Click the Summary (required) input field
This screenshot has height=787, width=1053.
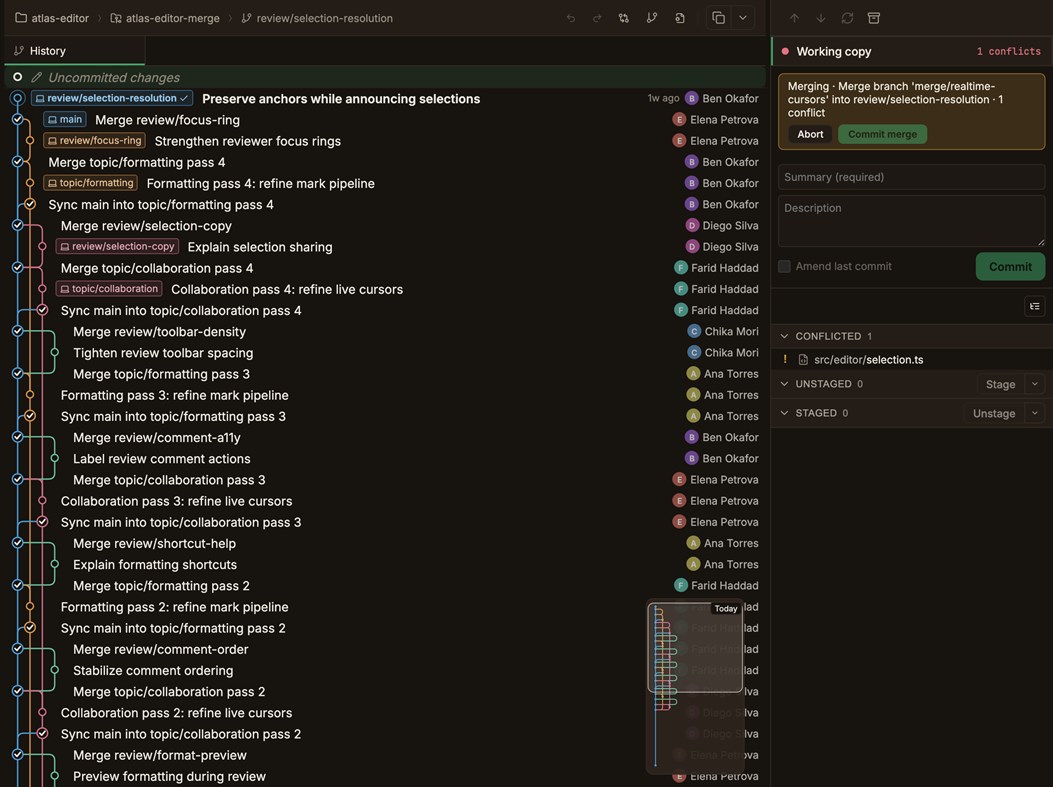click(911, 177)
